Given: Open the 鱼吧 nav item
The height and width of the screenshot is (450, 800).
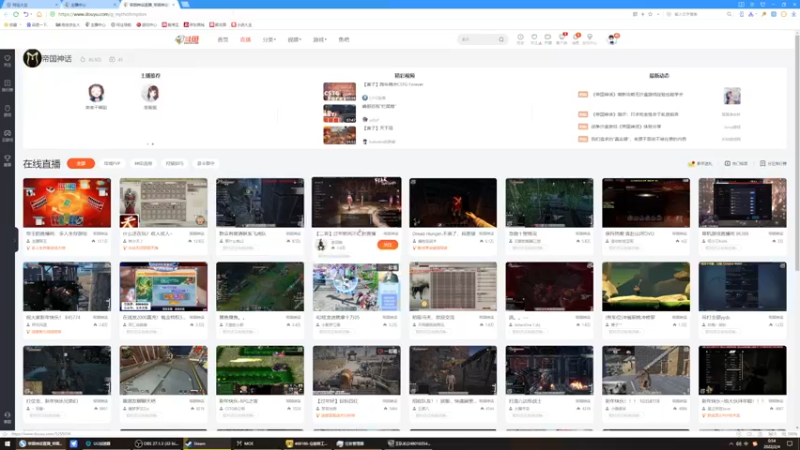Looking at the screenshot, I should coord(344,40).
